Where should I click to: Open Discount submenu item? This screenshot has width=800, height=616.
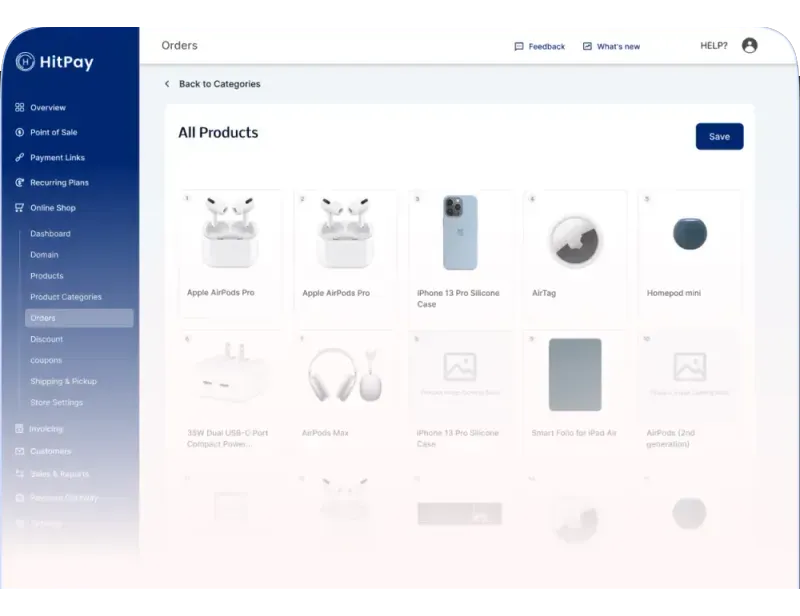[46, 339]
